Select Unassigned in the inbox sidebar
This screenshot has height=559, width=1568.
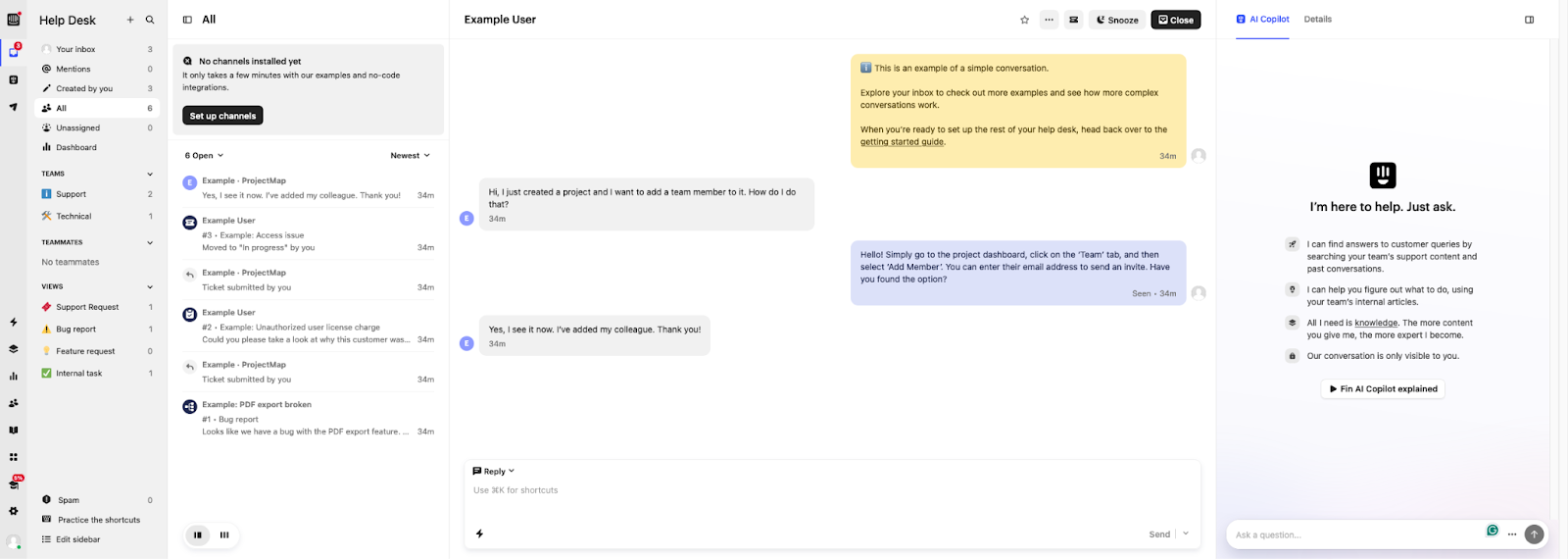tap(77, 127)
